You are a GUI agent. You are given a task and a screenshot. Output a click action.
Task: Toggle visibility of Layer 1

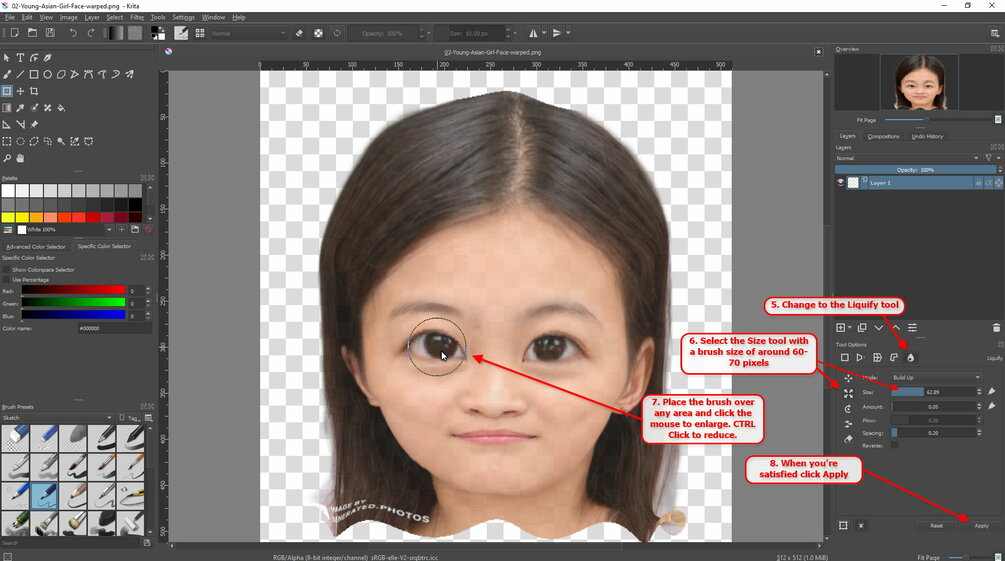pyautogui.click(x=840, y=183)
